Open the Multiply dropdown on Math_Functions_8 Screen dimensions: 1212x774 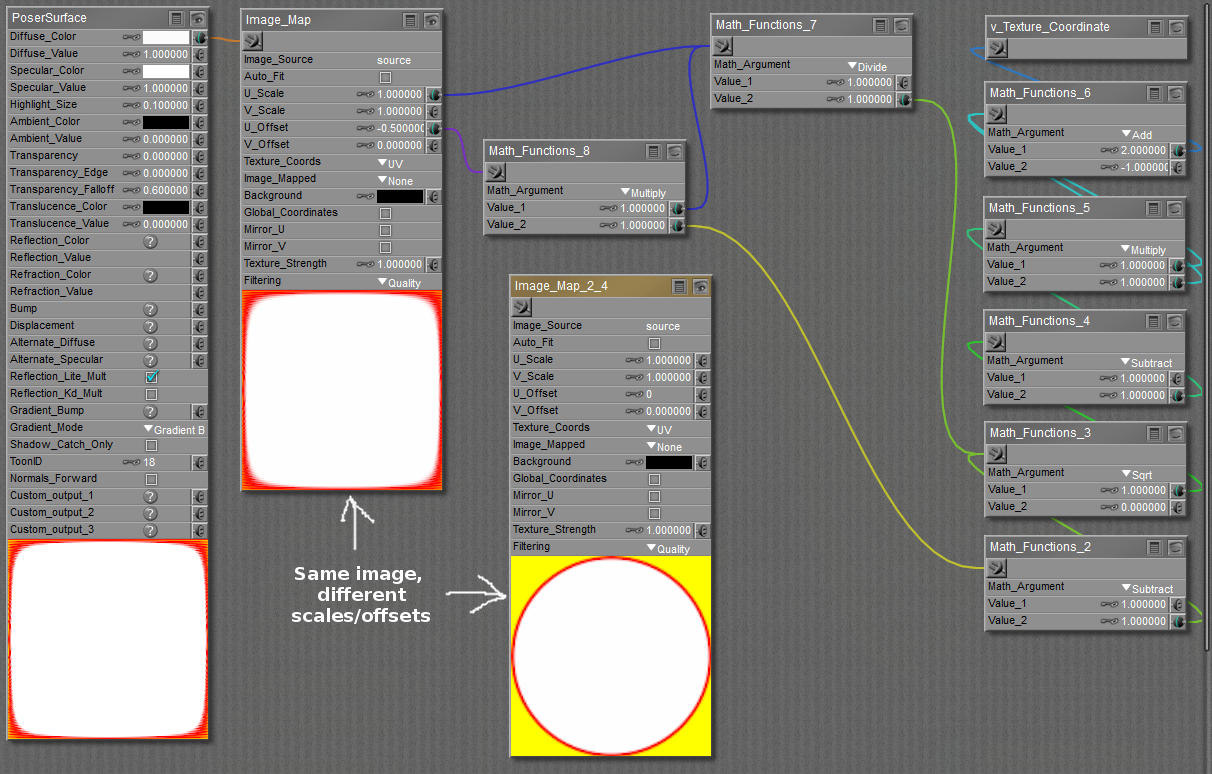pyautogui.click(x=643, y=192)
